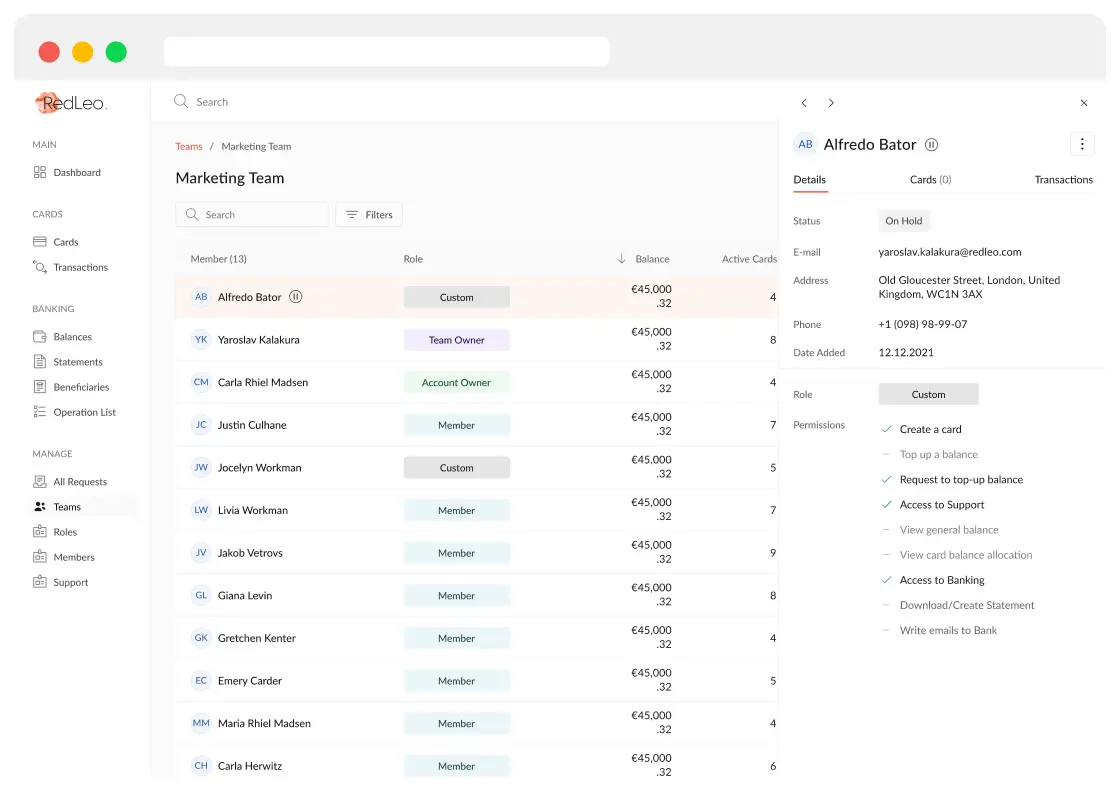Open On Hold status selector

coord(904,221)
